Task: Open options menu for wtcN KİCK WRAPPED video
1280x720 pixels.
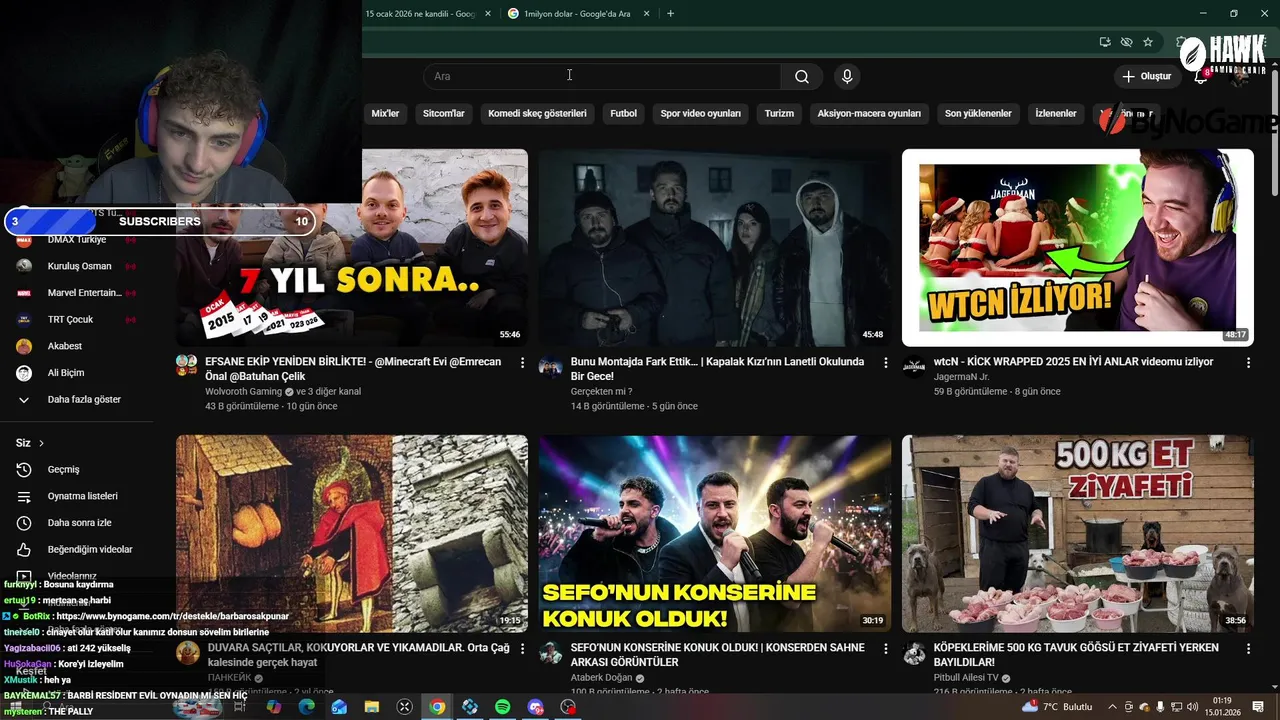Action: click(x=1248, y=363)
